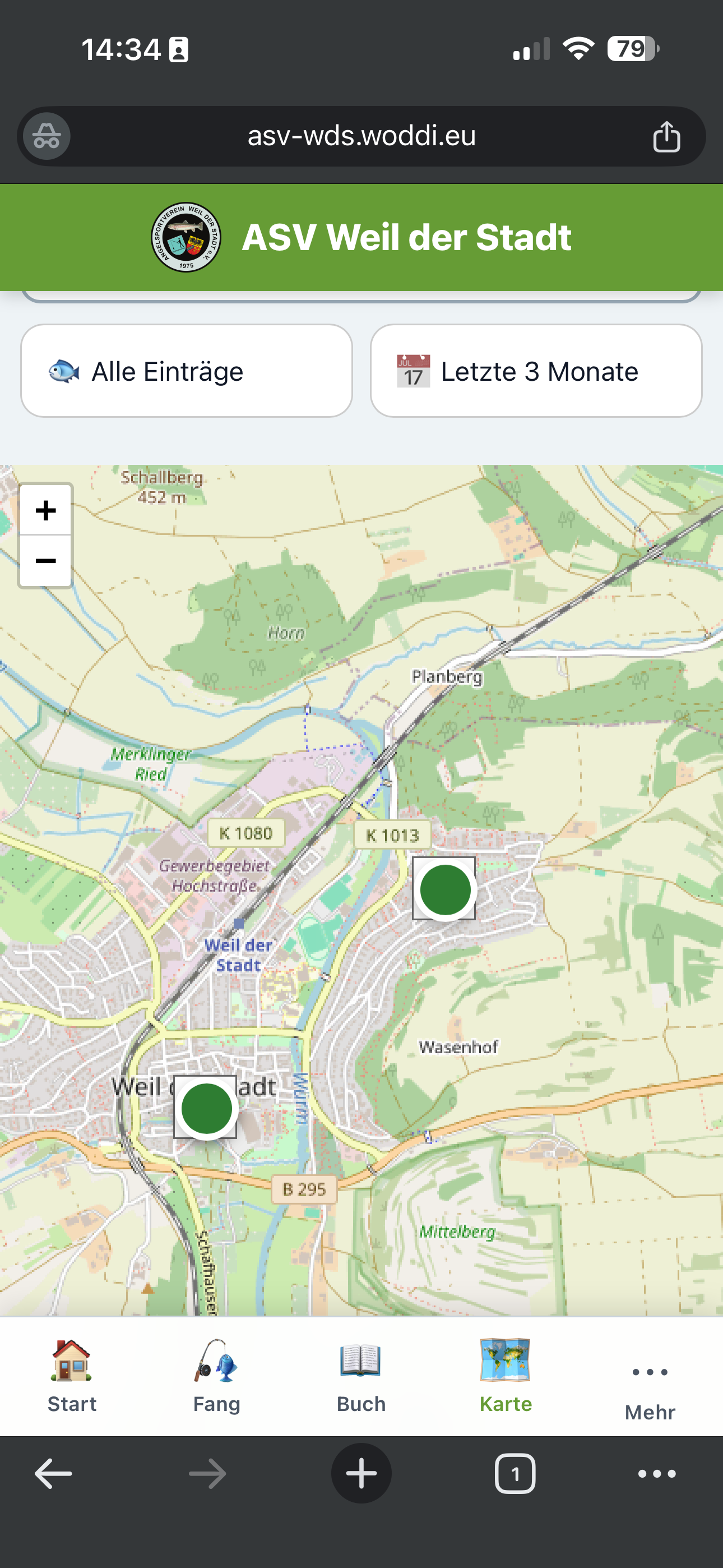Open private browsing incognito icon
The width and height of the screenshot is (723, 1568).
[47, 136]
